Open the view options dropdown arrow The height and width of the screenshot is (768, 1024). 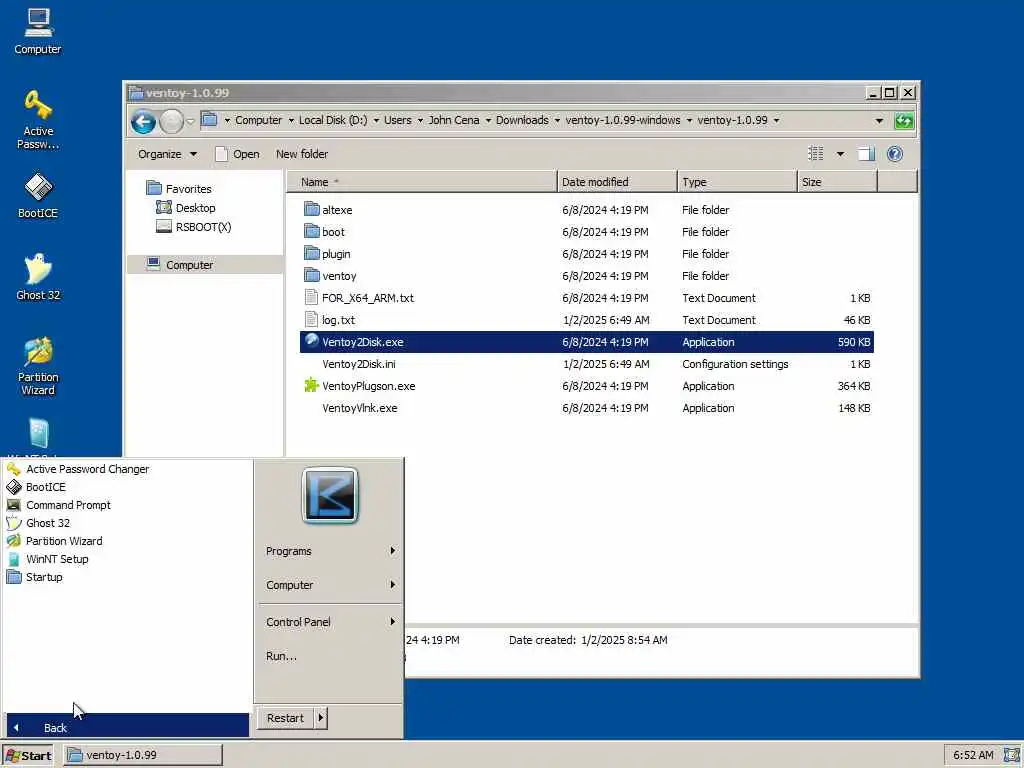(x=840, y=154)
